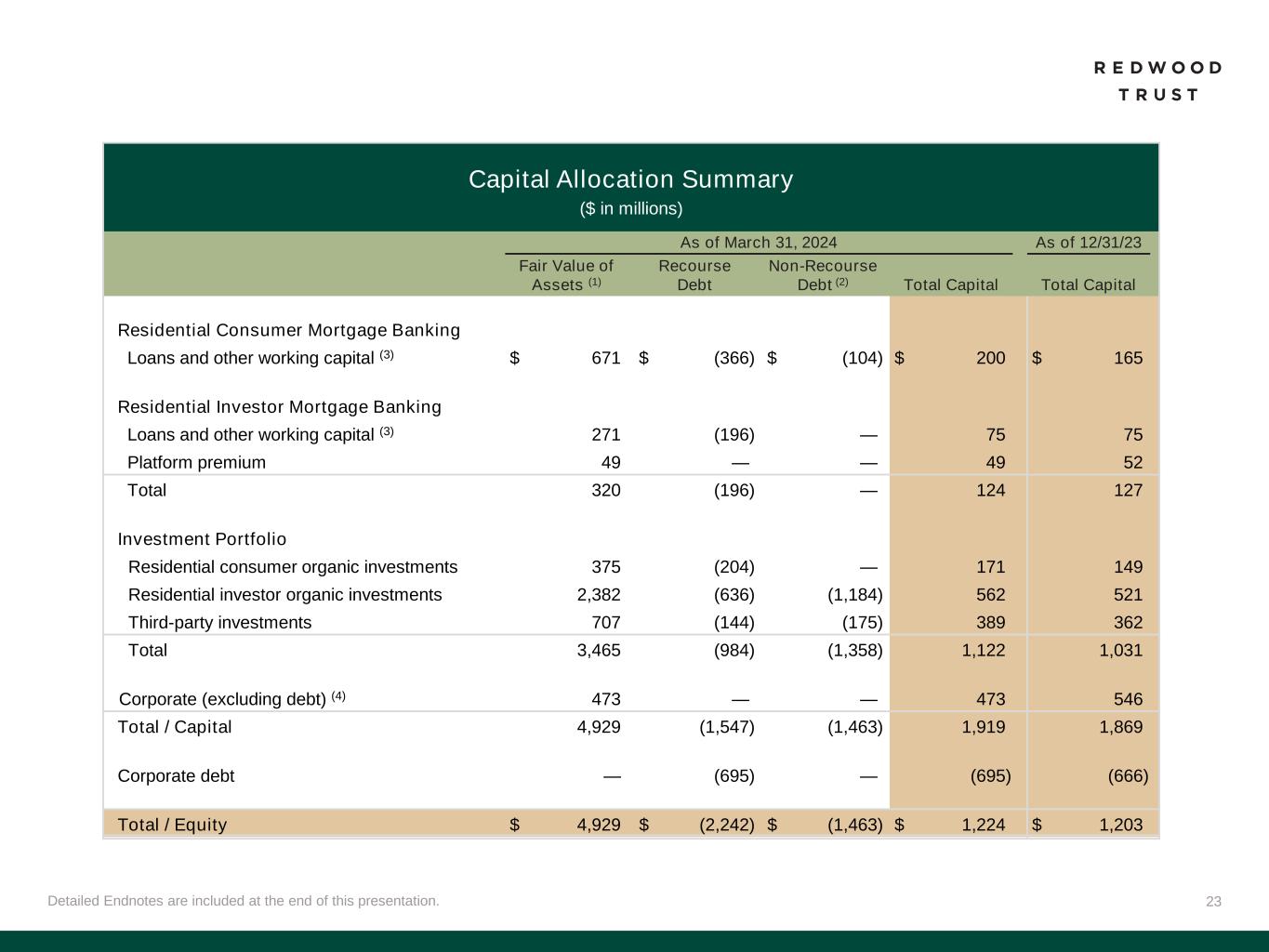Click Residential consumer organic investments label
Image resolution: width=1269 pixels, height=952 pixels.
(292, 567)
